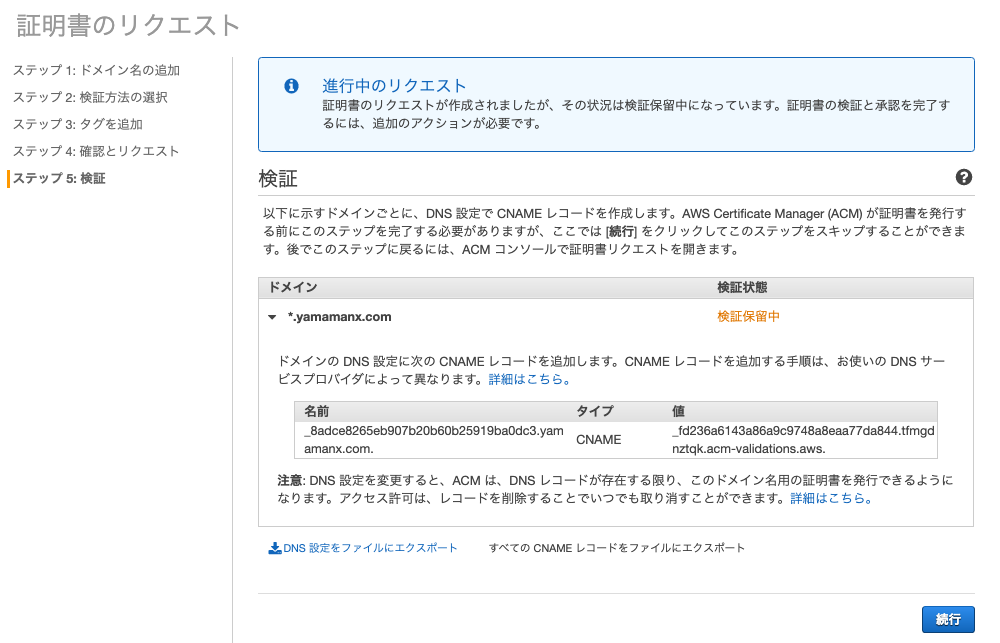The height and width of the screenshot is (643, 1000).
Task: Click the CNAME type cell
Action: (598, 440)
